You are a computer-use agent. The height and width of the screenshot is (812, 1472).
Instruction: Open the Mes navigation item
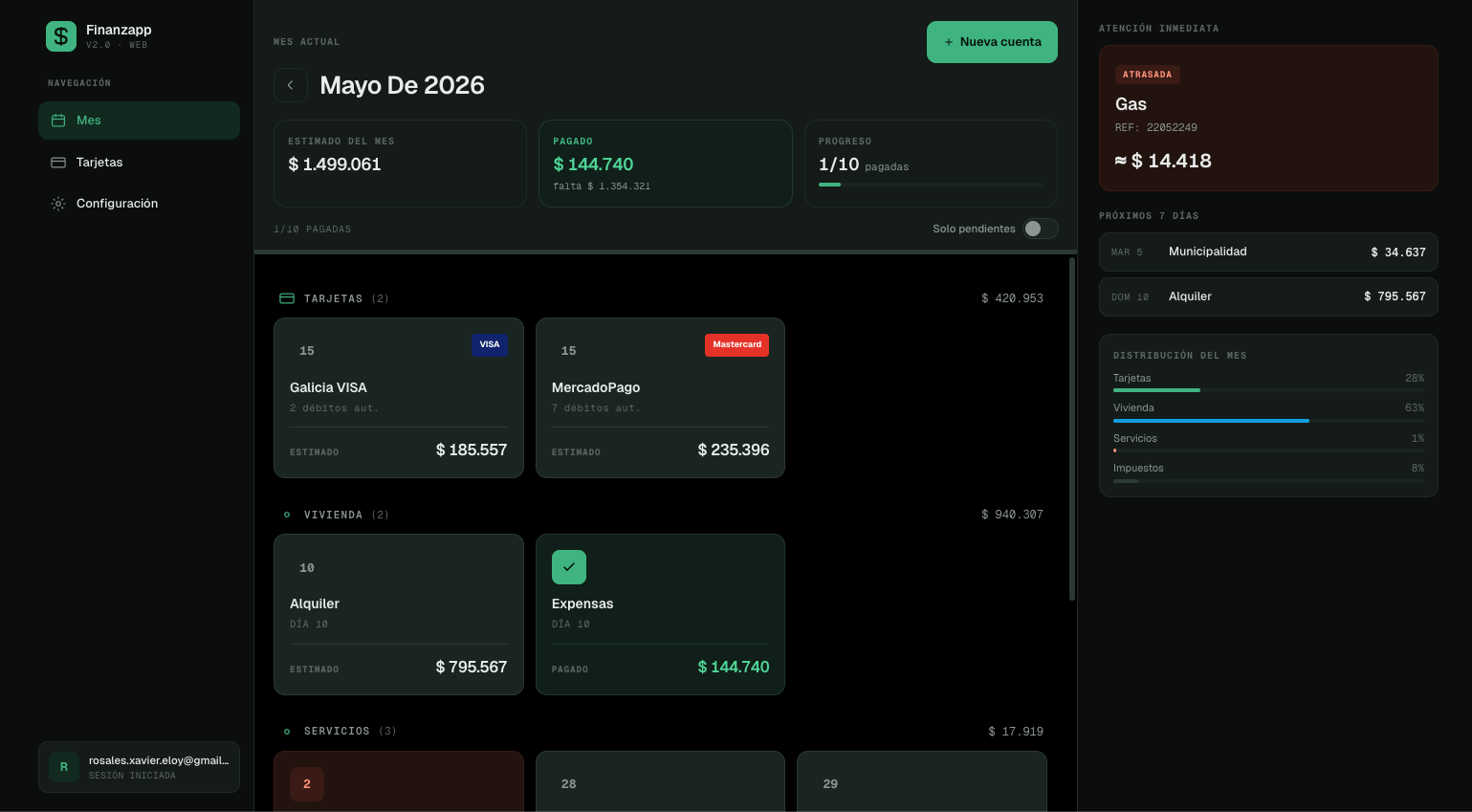pos(139,121)
